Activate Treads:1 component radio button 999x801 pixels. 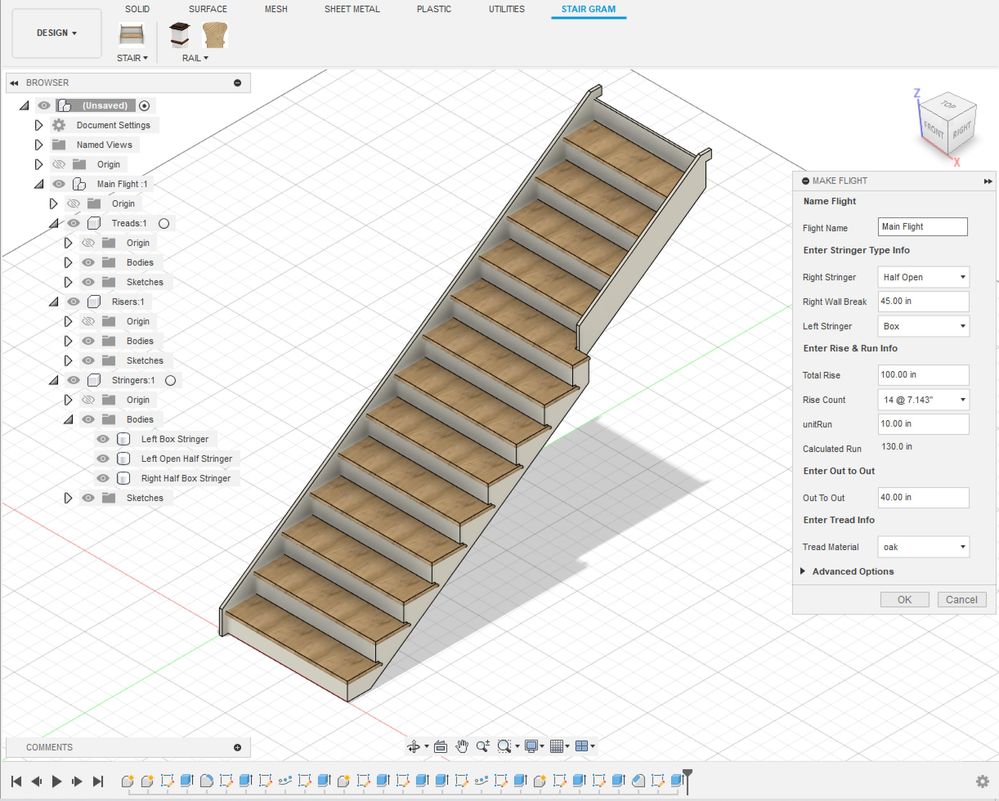pyautogui.click(x=164, y=223)
